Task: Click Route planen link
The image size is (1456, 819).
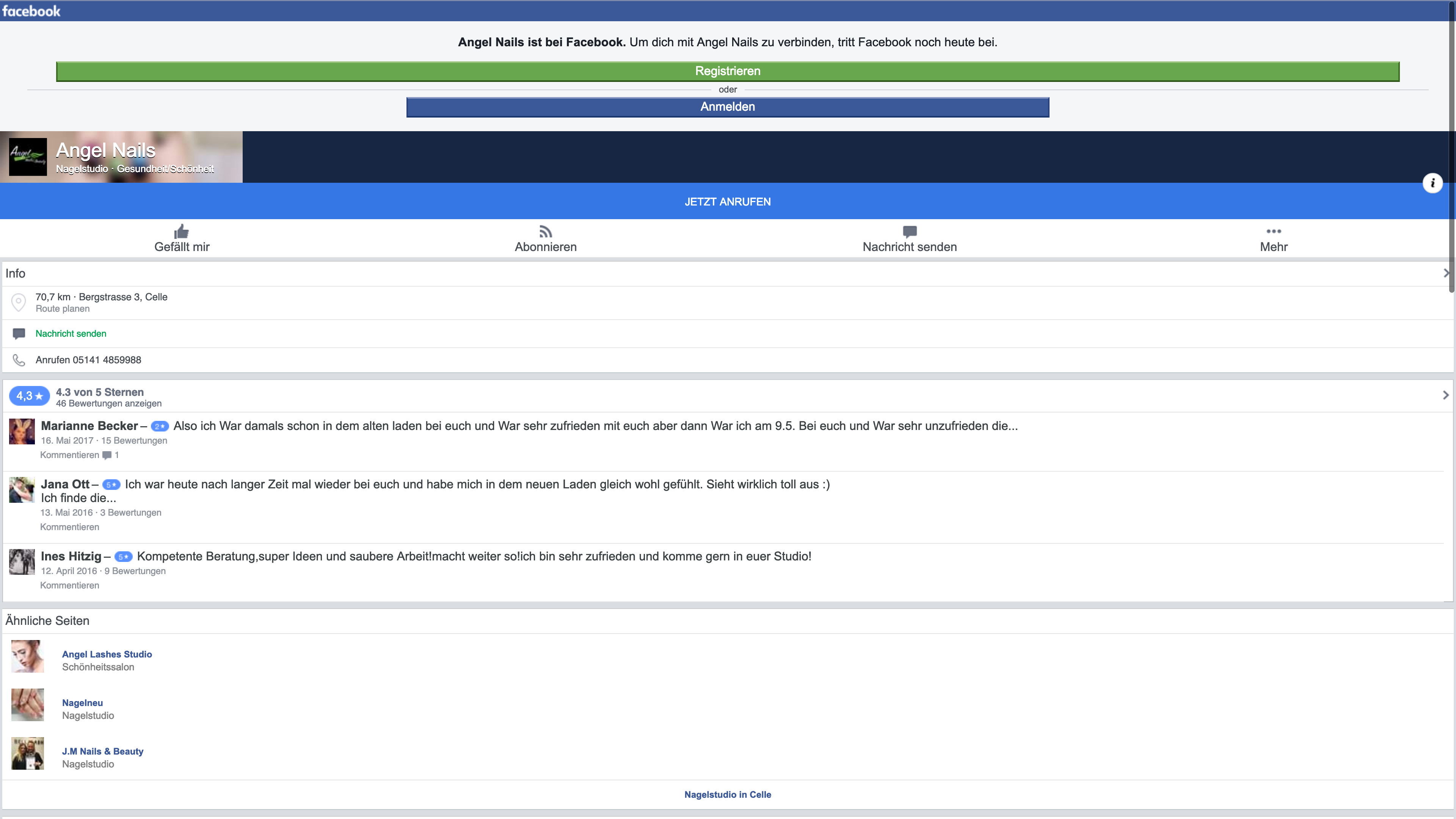Action: tap(62, 309)
